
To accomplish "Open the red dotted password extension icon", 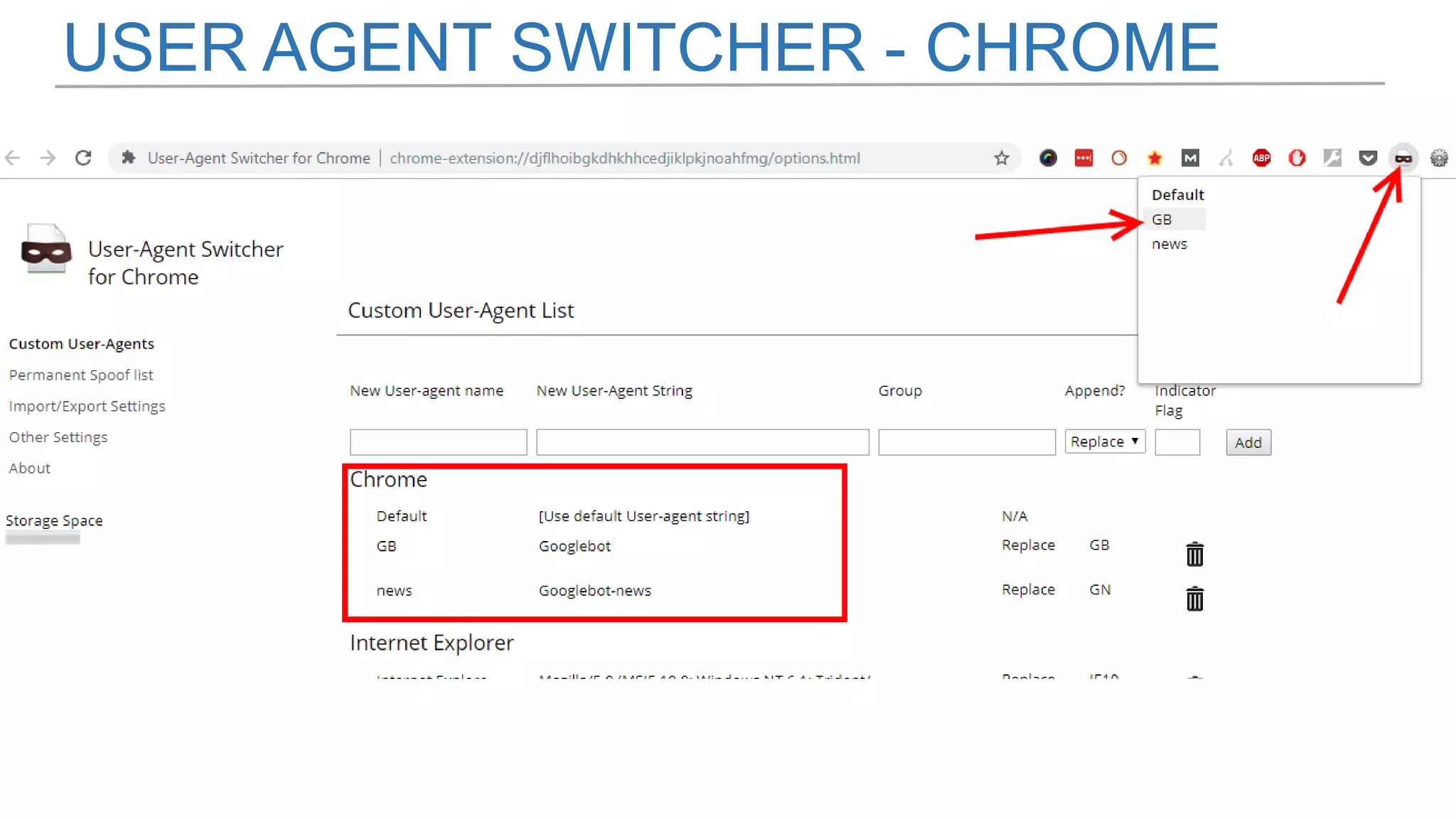I will pos(1083,158).
